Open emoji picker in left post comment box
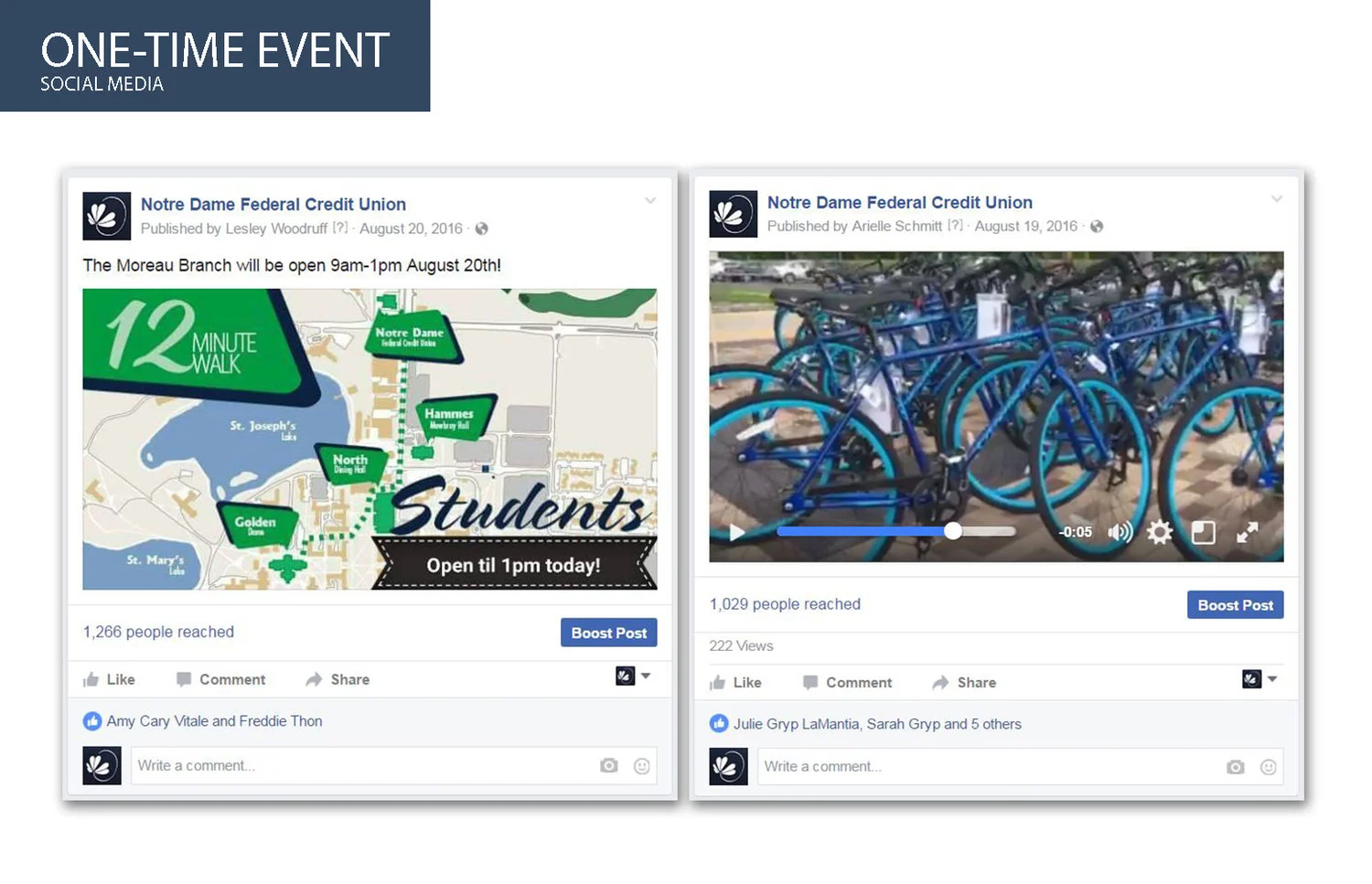The width and height of the screenshot is (1372, 884). pyautogui.click(x=642, y=766)
